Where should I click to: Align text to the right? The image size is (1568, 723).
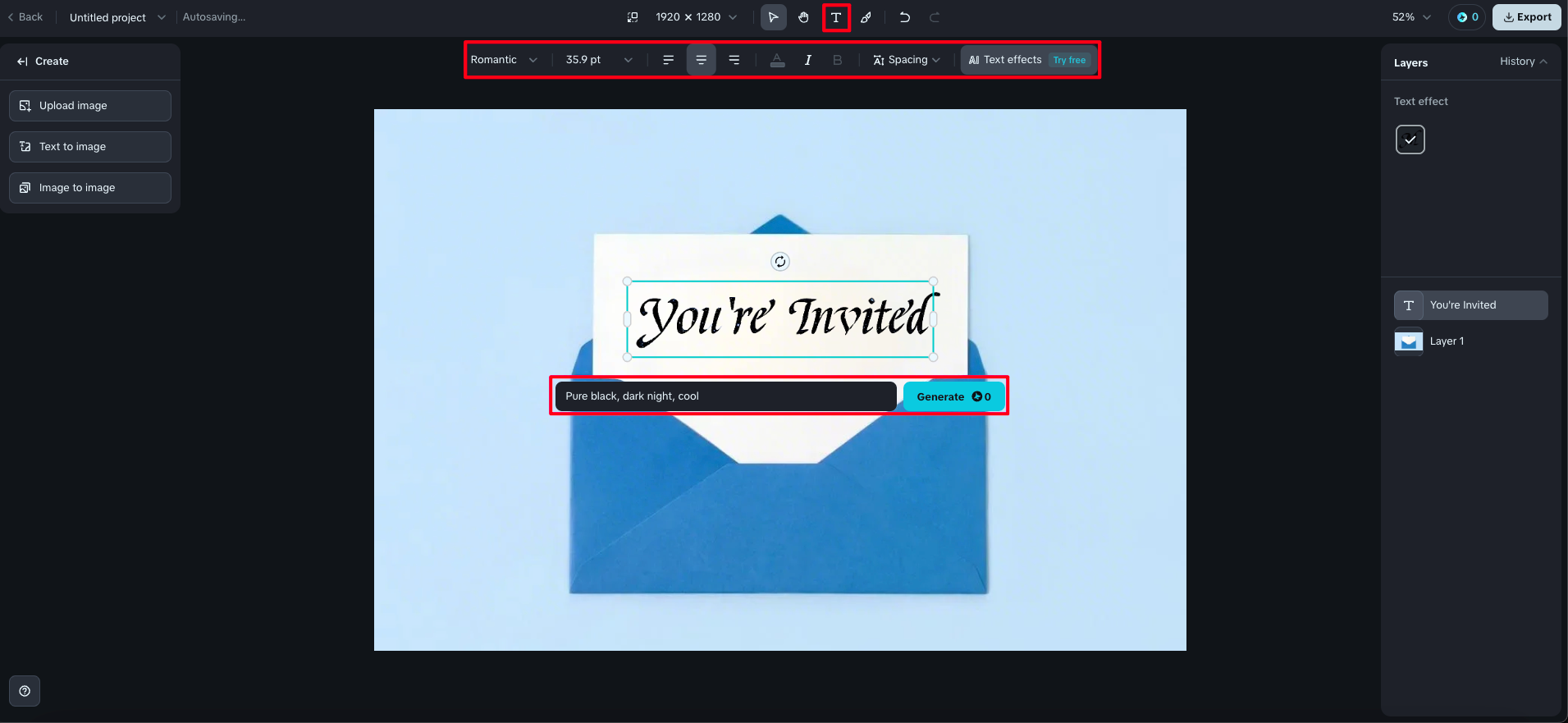734,60
